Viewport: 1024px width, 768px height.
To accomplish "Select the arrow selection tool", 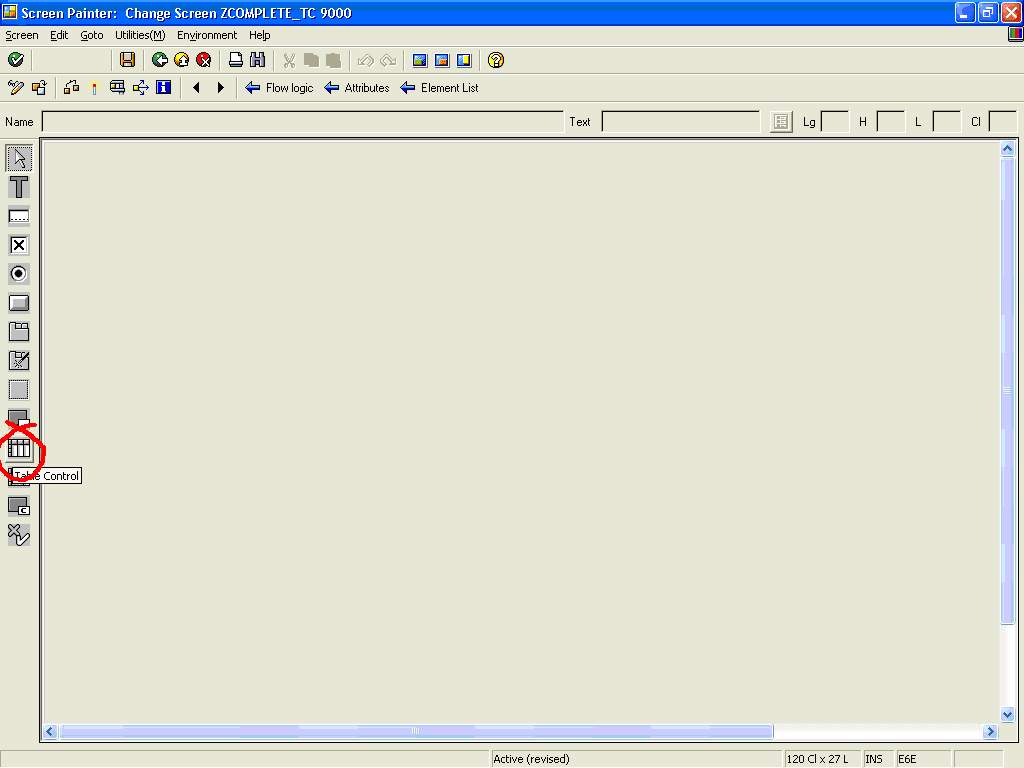I will pos(19,157).
